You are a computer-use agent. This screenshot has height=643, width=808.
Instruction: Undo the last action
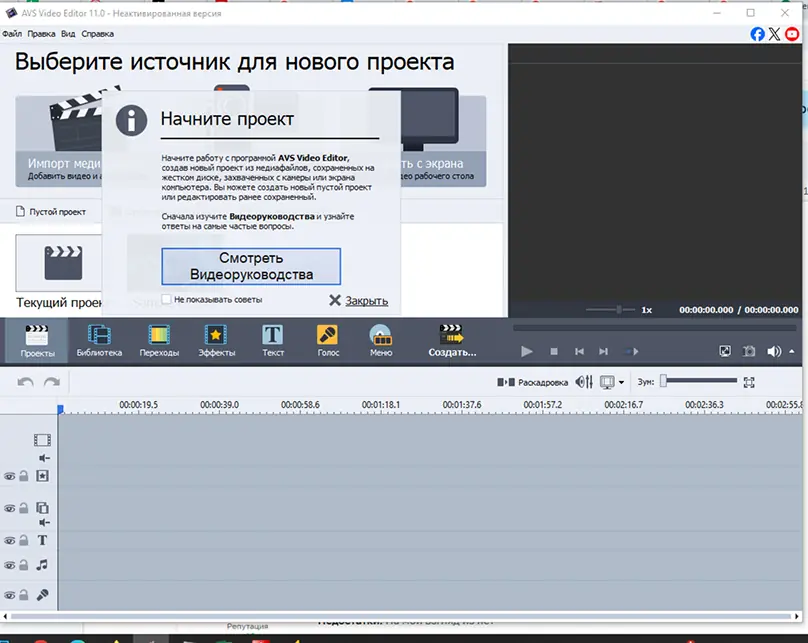[x=25, y=382]
